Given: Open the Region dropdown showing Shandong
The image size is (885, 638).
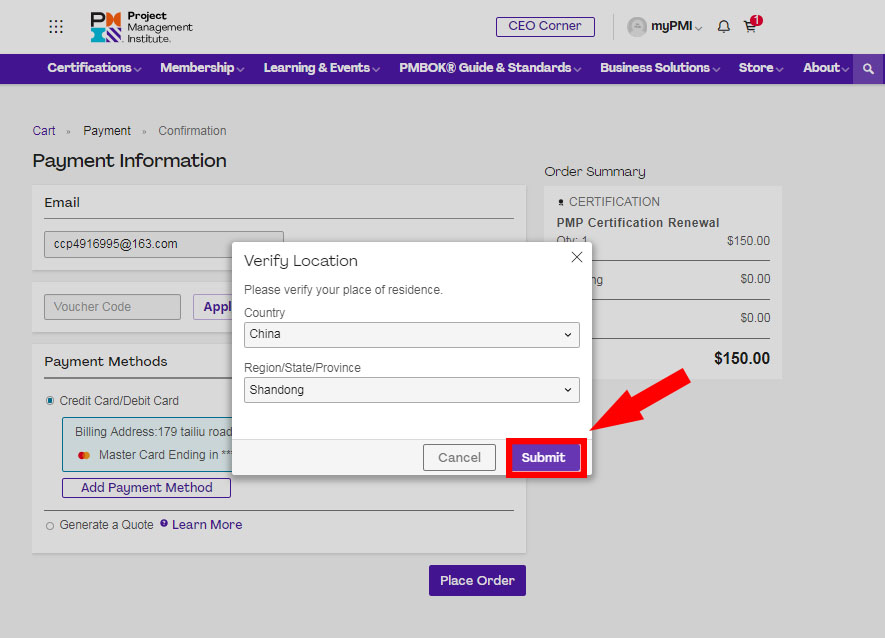Looking at the screenshot, I should click(x=411, y=390).
